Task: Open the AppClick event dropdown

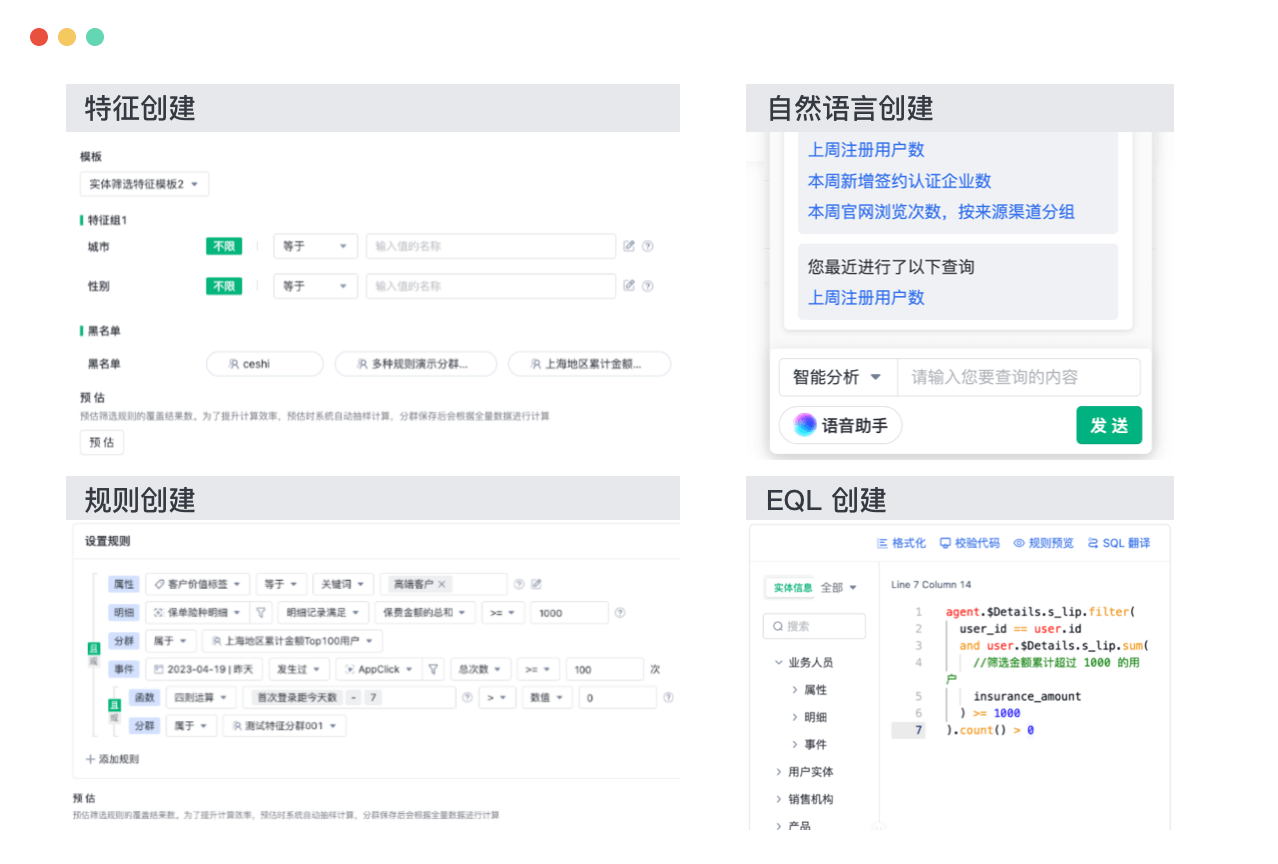Action: click(x=377, y=669)
